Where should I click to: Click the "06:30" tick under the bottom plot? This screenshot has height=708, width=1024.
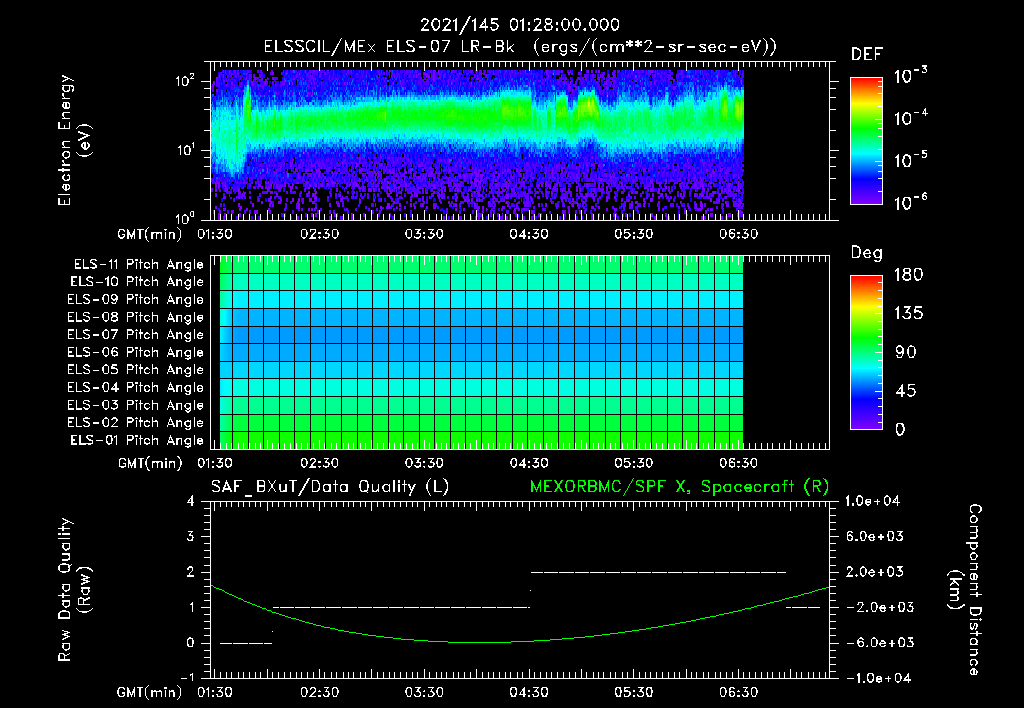pos(739,692)
